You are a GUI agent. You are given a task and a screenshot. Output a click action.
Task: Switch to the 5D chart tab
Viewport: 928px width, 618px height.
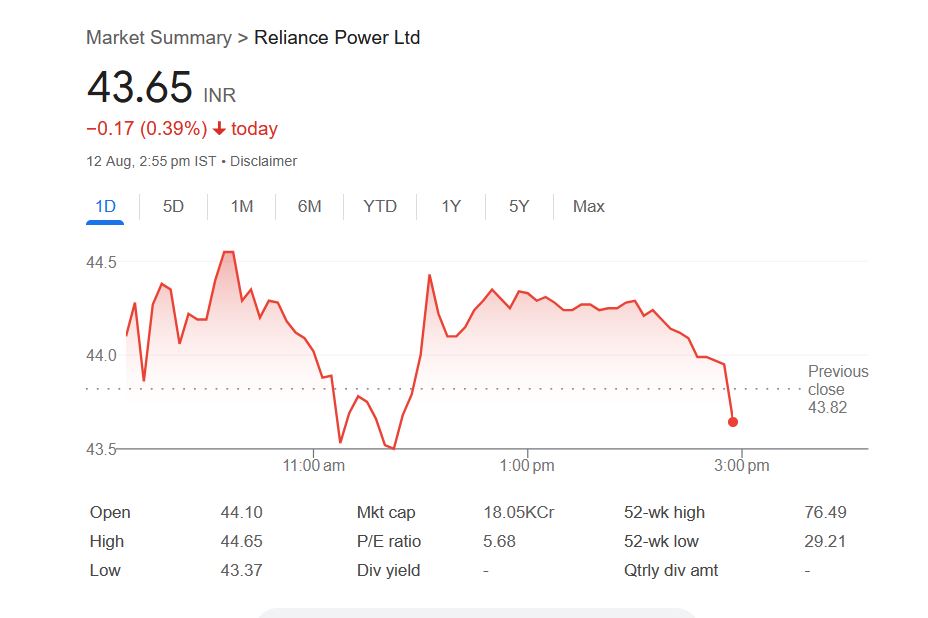pyautogui.click(x=173, y=207)
